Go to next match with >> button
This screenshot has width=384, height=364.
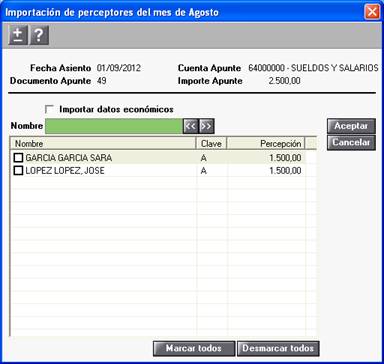tap(206, 126)
